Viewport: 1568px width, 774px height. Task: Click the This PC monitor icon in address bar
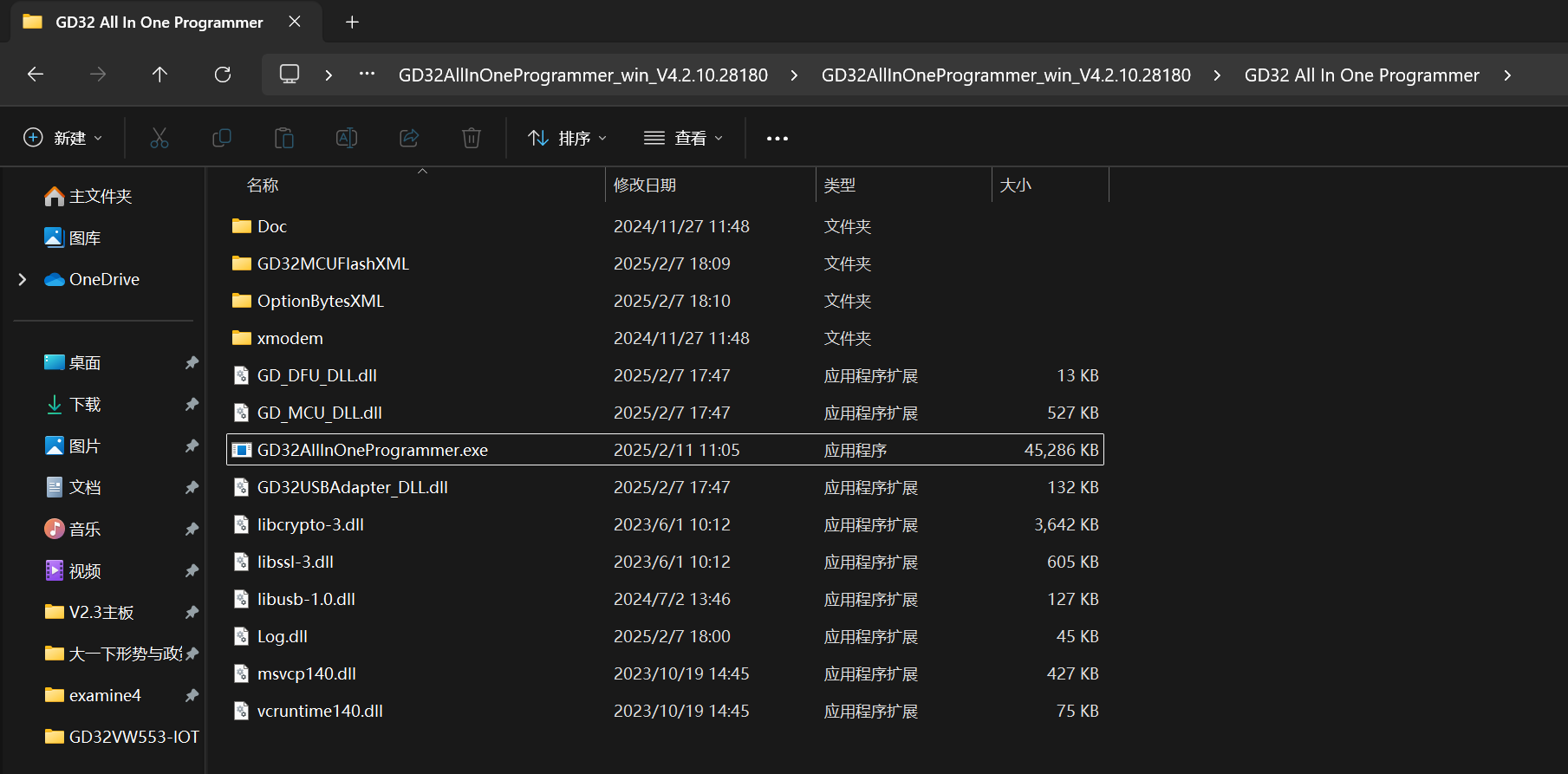coord(290,75)
